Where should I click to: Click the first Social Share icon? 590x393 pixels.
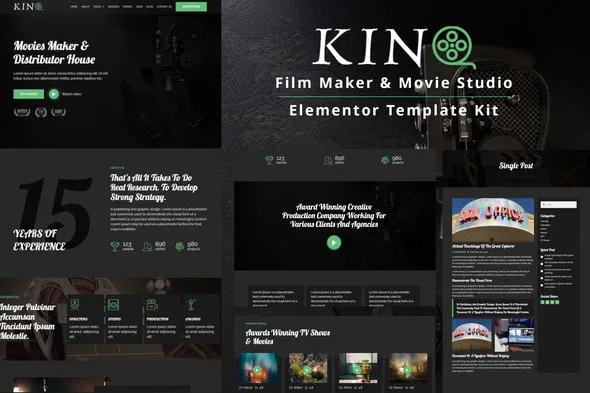(x=542, y=302)
